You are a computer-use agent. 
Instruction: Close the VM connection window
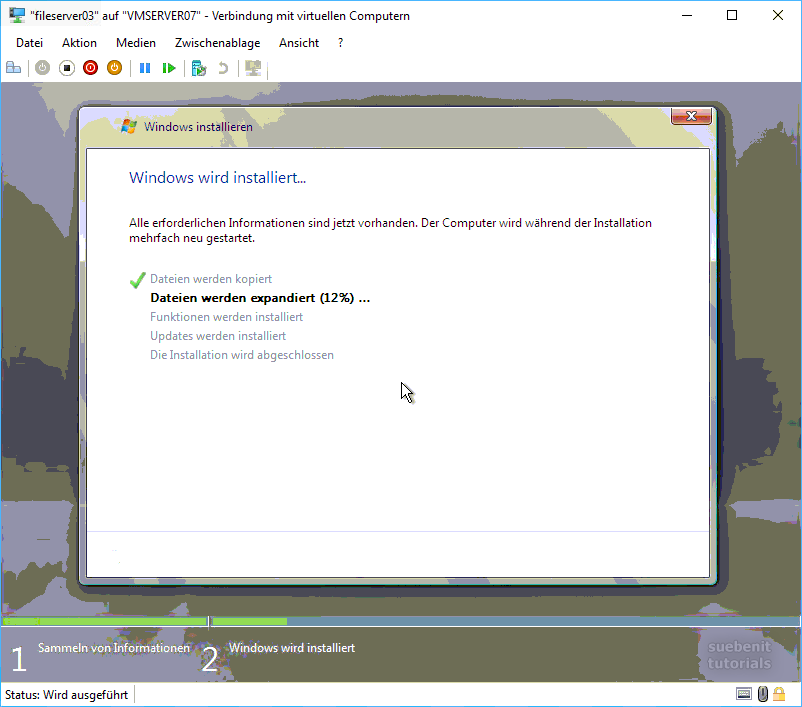777,15
